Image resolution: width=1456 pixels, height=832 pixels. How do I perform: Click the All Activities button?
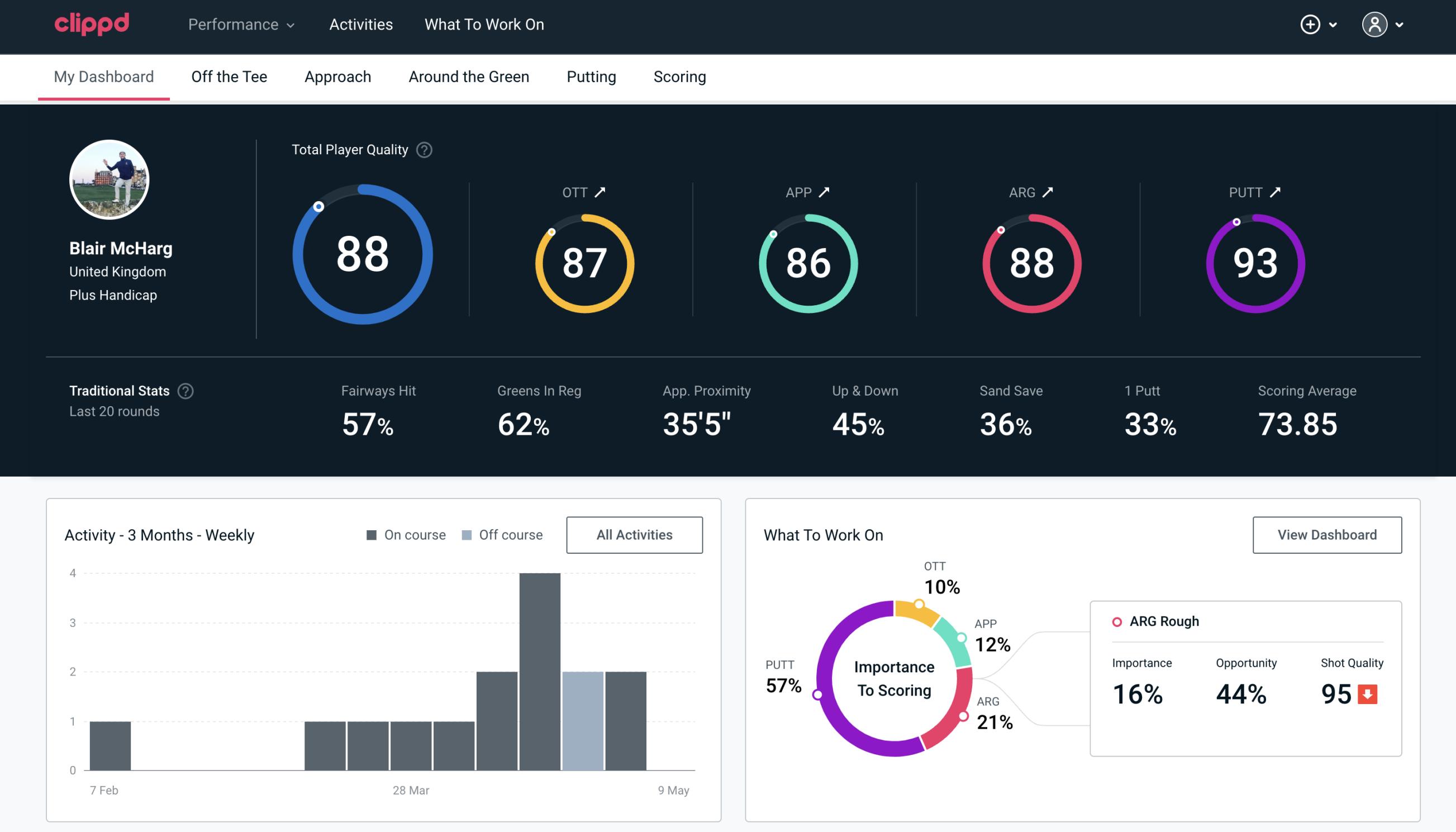tap(634, 535)
